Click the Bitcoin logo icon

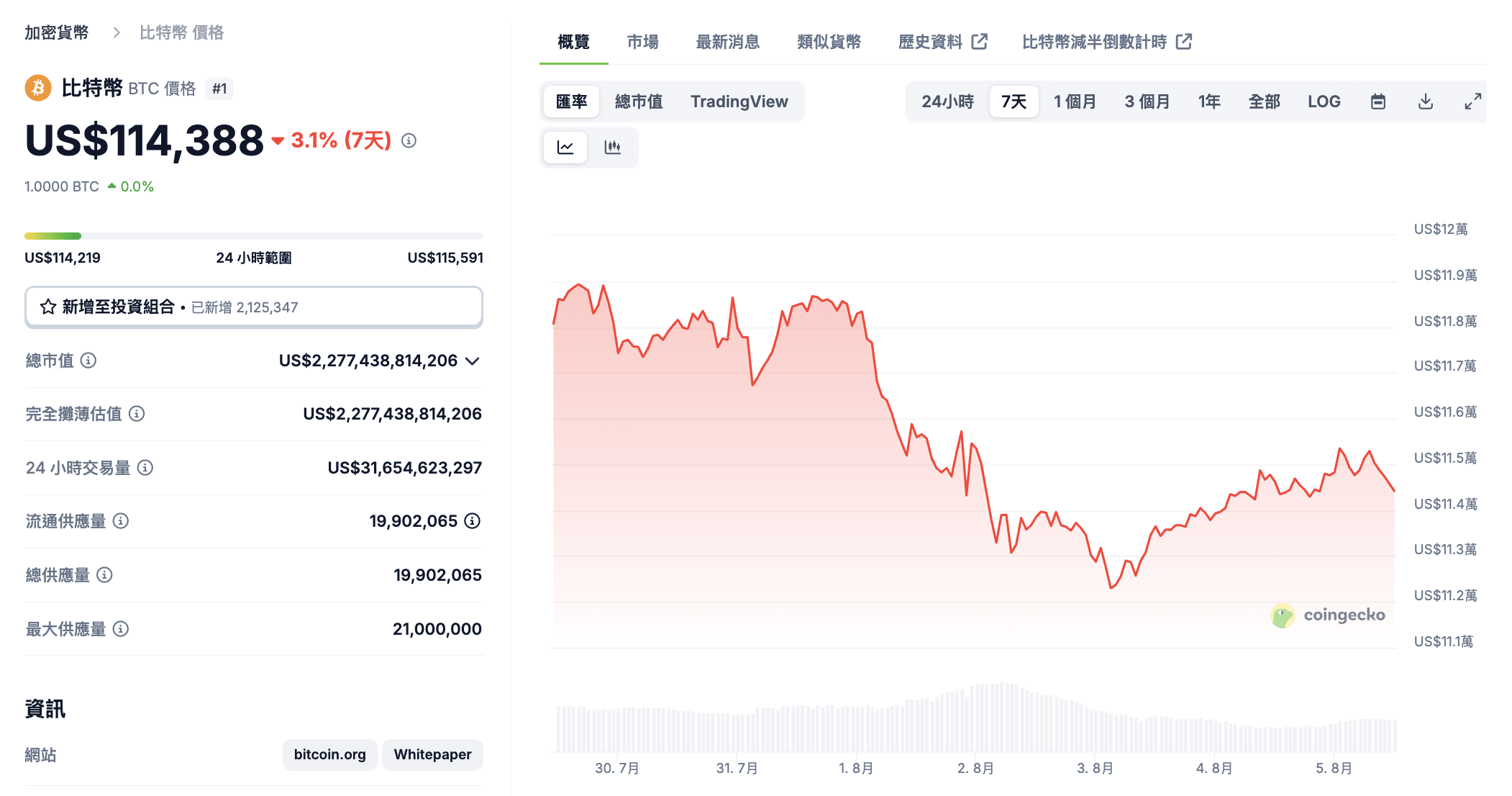[38, 89]
